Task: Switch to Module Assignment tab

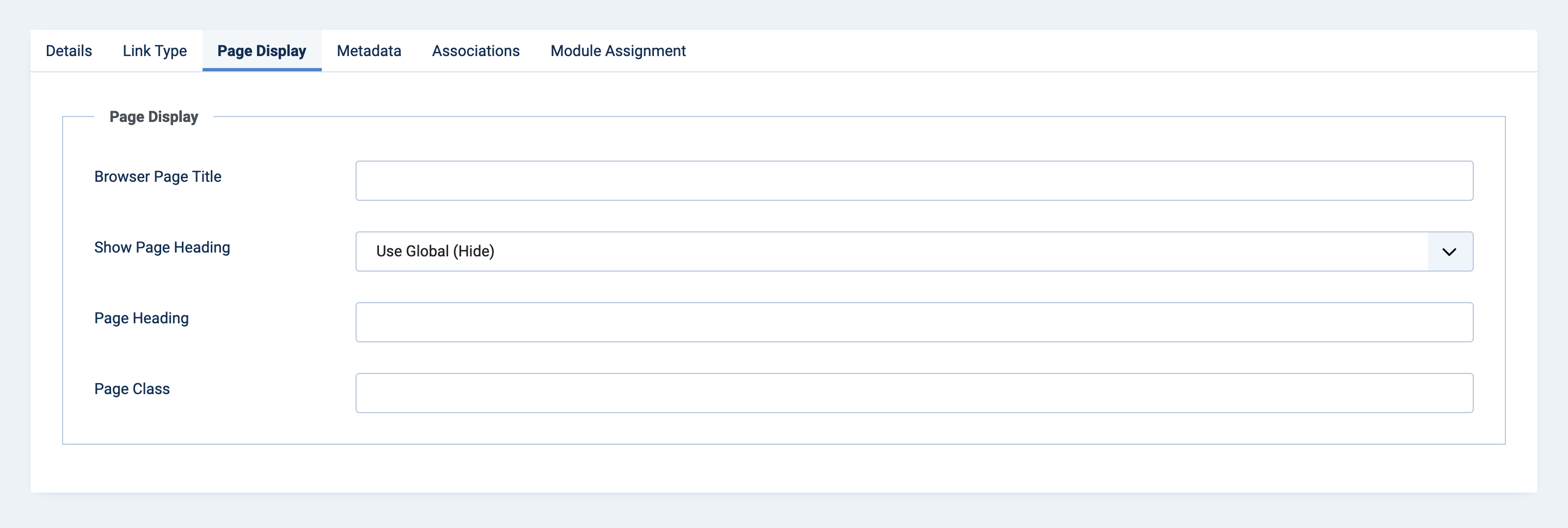Action: point(618,51)
